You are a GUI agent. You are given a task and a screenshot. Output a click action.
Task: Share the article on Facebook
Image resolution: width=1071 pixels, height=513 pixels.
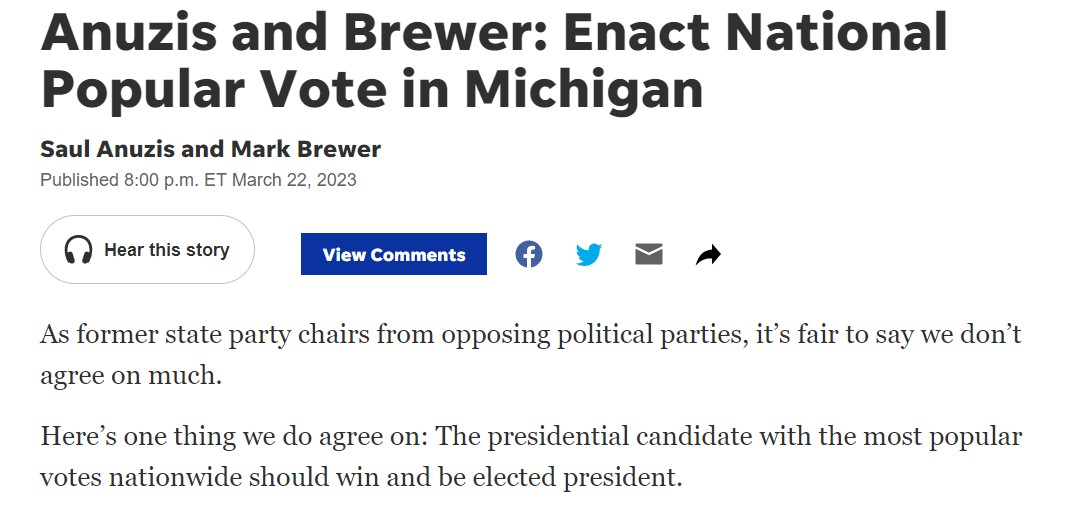pyautogui.click(x=529, y=254)
